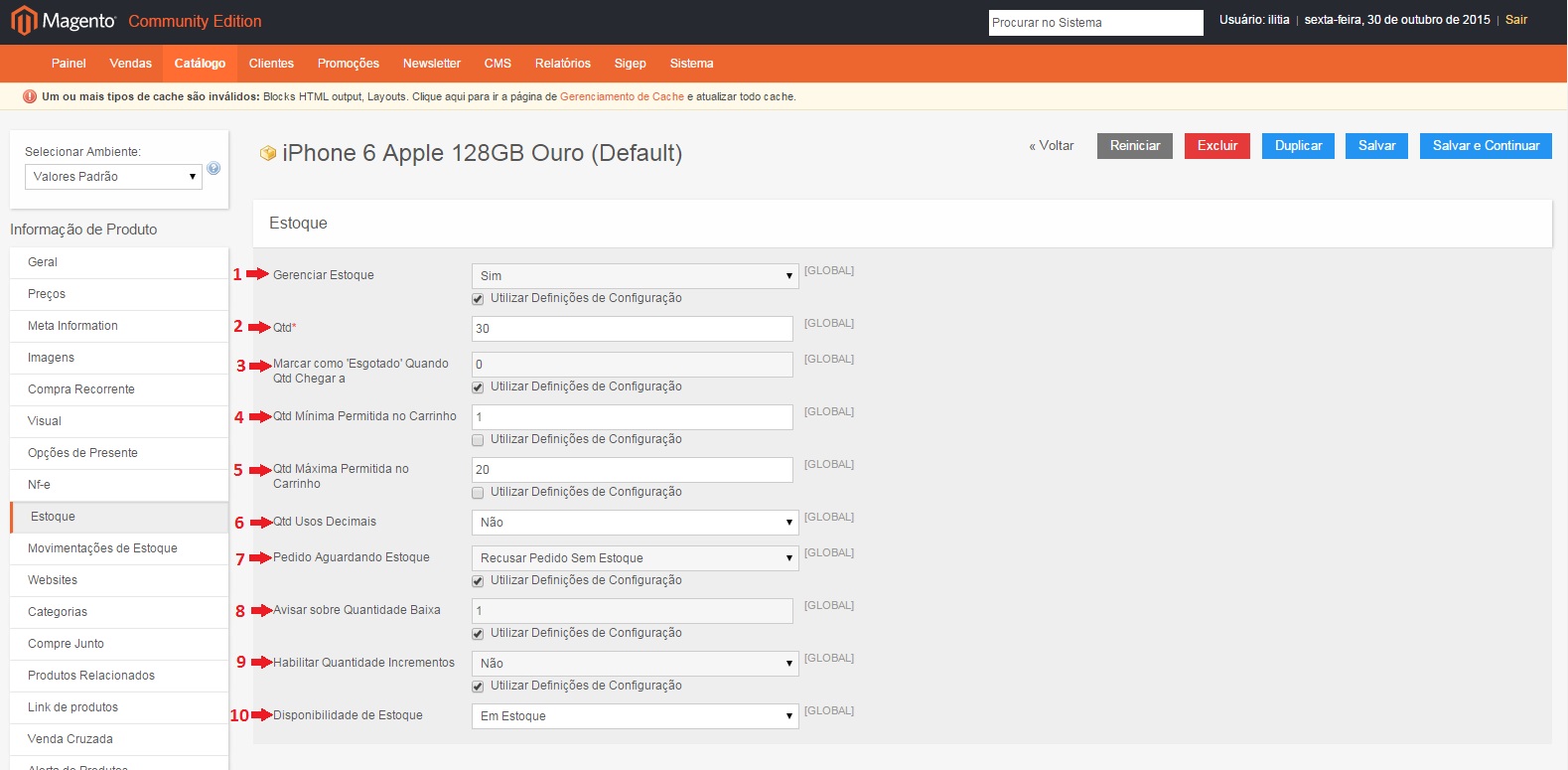This screenshot has height=770, width=1568.
Task: Click the cache warning alert icon
Action: 30,96
